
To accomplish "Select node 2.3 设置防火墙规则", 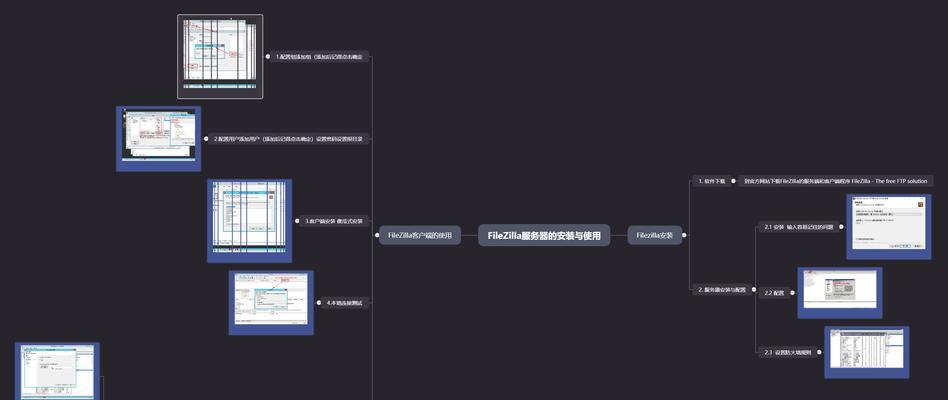I will click(787, 352).
